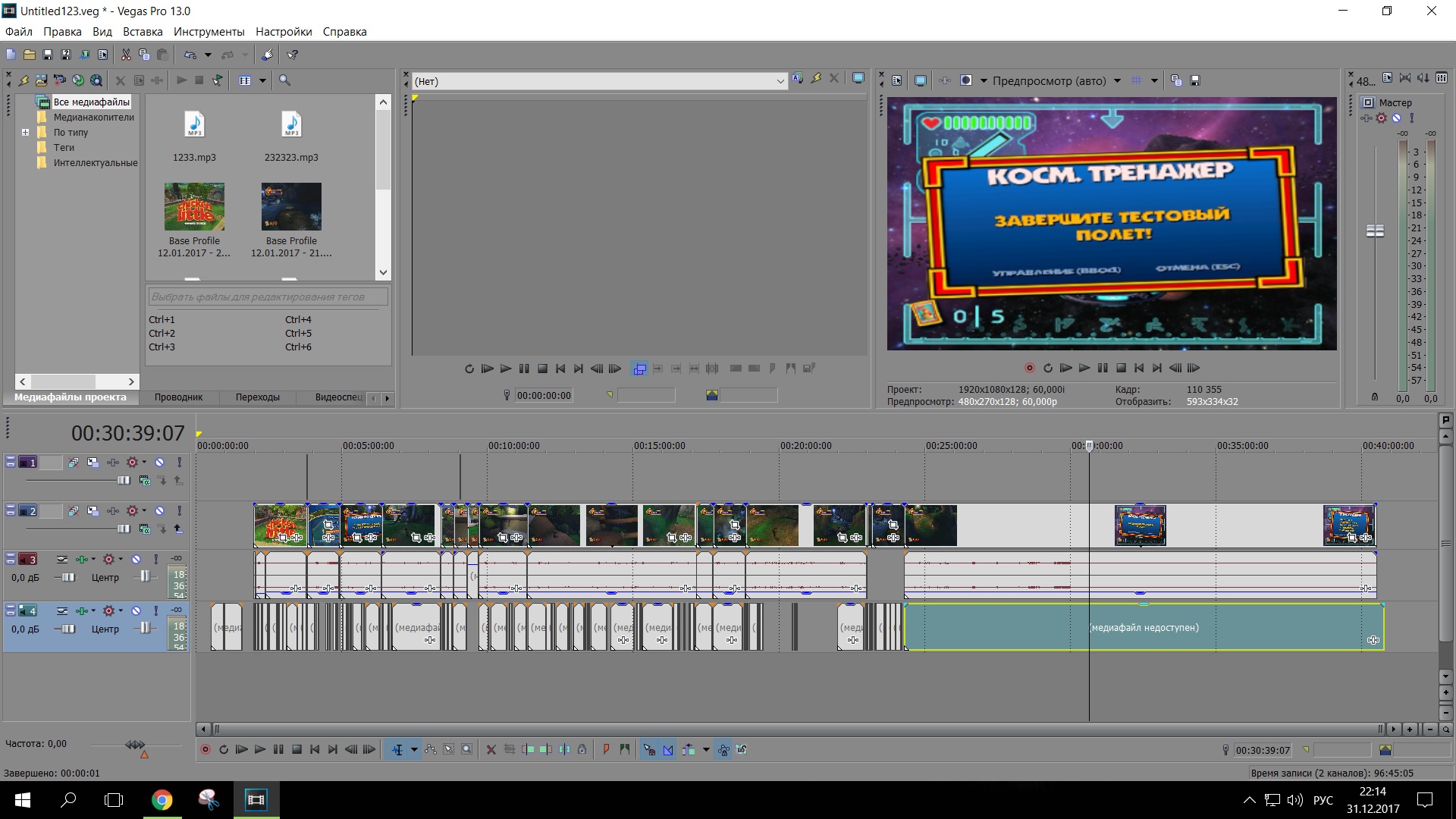Click the media search magnifier icon

pyautogui.click(x=285, y=80)
